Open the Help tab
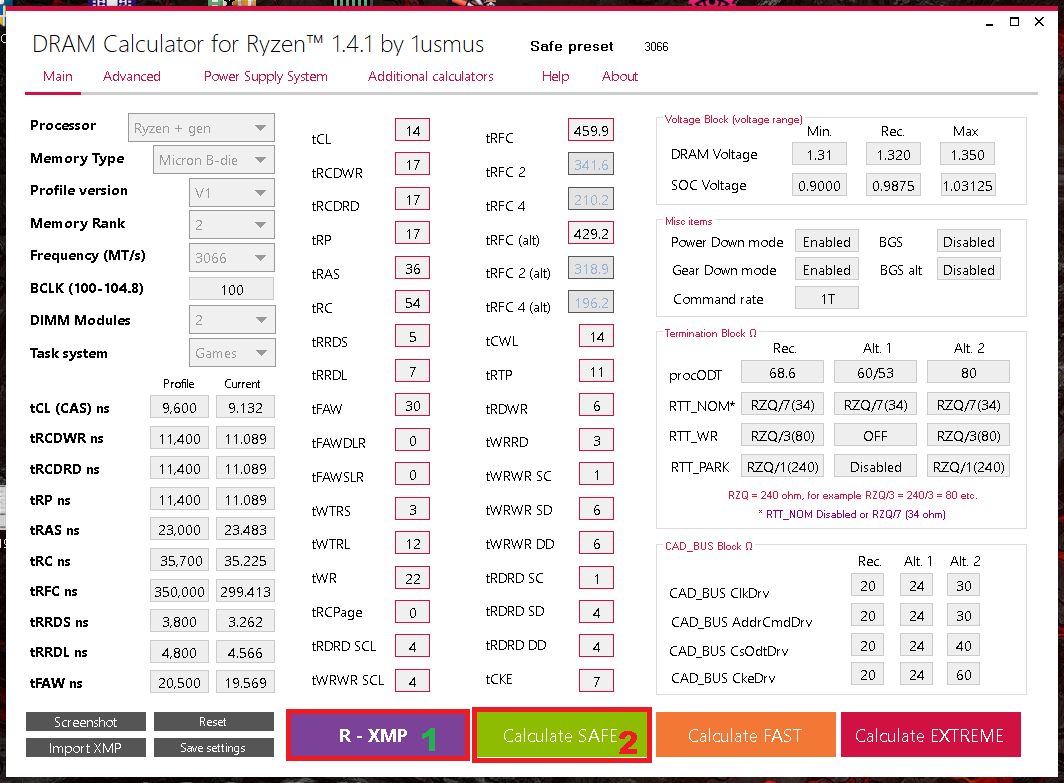This screenshot has height=783, width=1064. point(555,76)
